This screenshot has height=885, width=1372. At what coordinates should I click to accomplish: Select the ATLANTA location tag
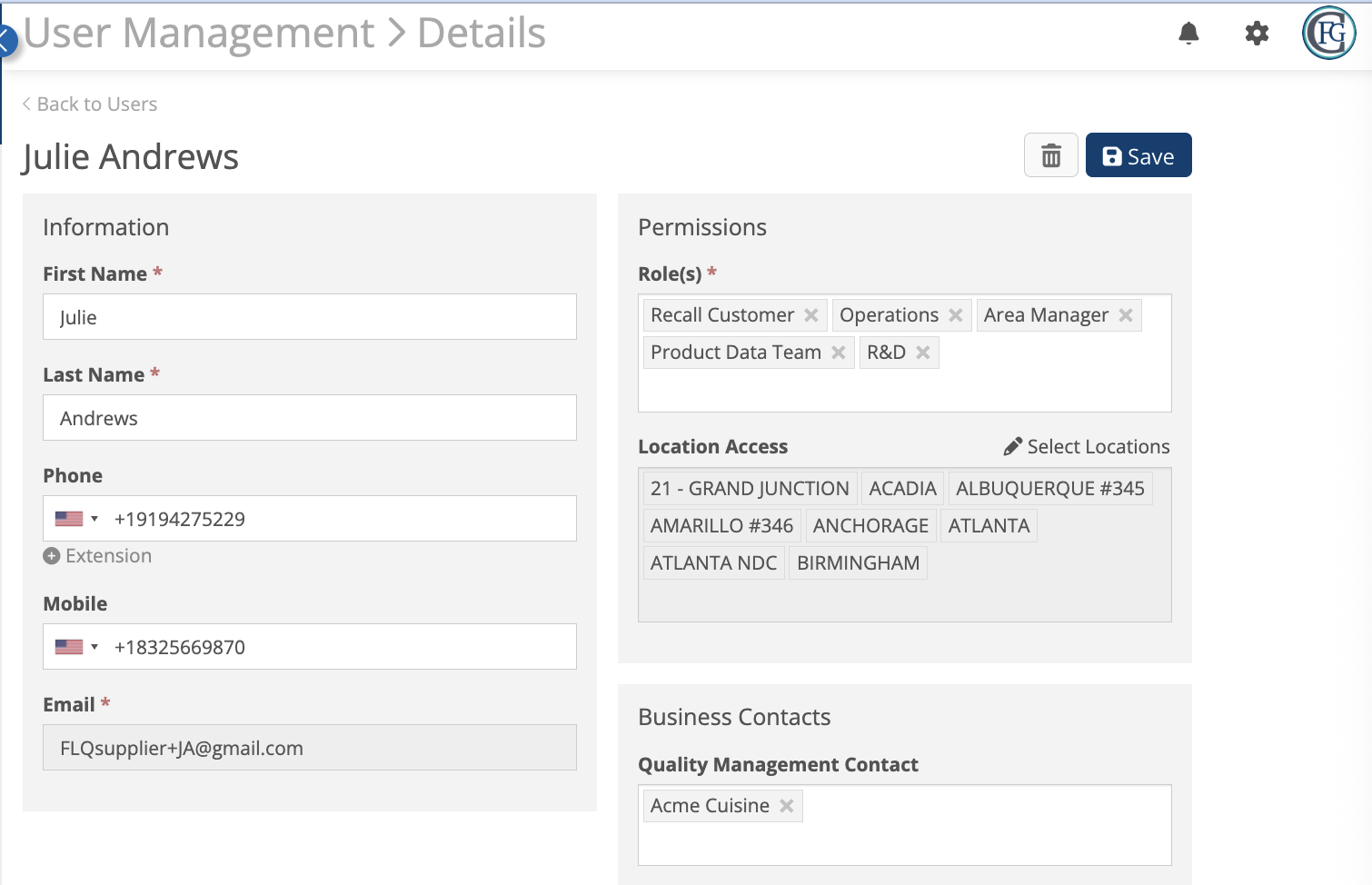pos(989,526)
